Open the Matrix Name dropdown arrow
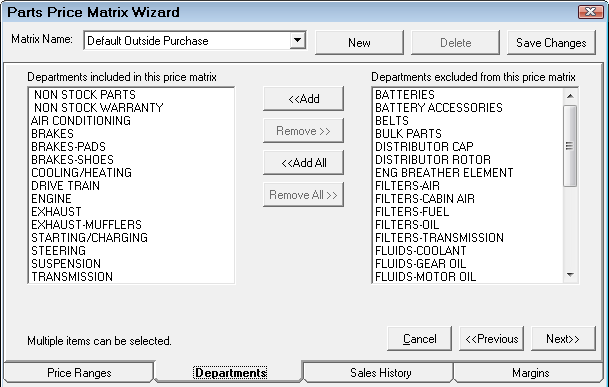Screen dimensions: 609x387 pyautogui.click(x=298, y=40)
